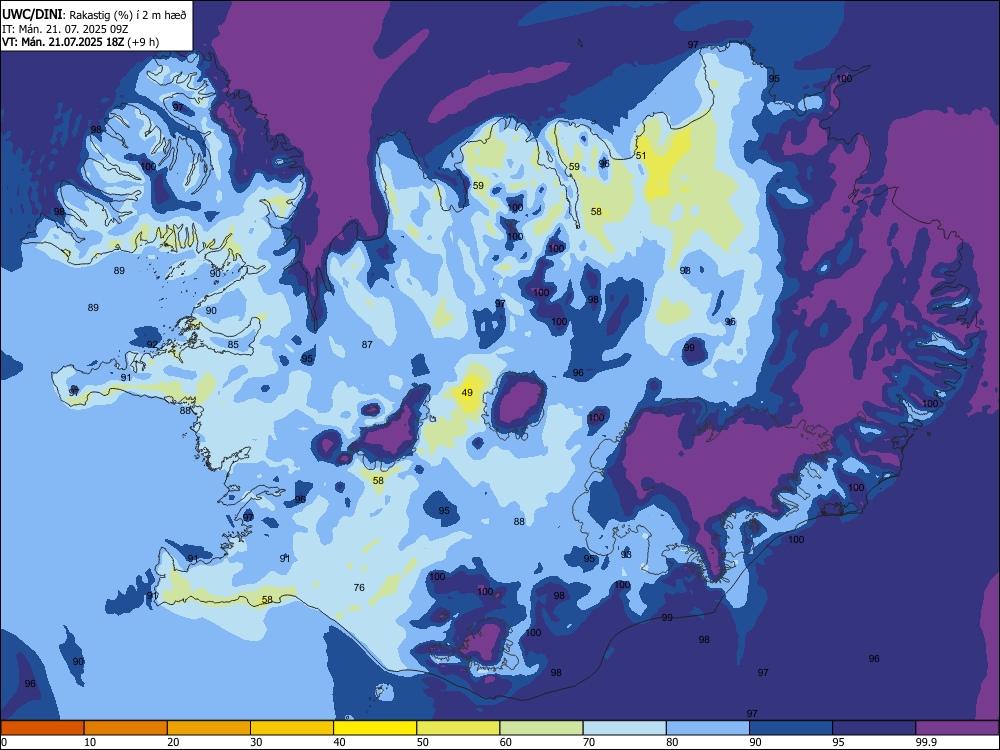
Task: Click the legend scale label '20'
Action: point(173,742)
